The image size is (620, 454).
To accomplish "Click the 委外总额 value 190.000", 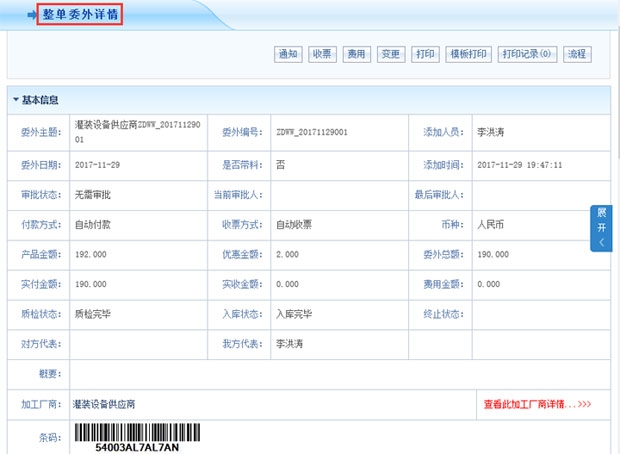I will [x=493, y=254].
